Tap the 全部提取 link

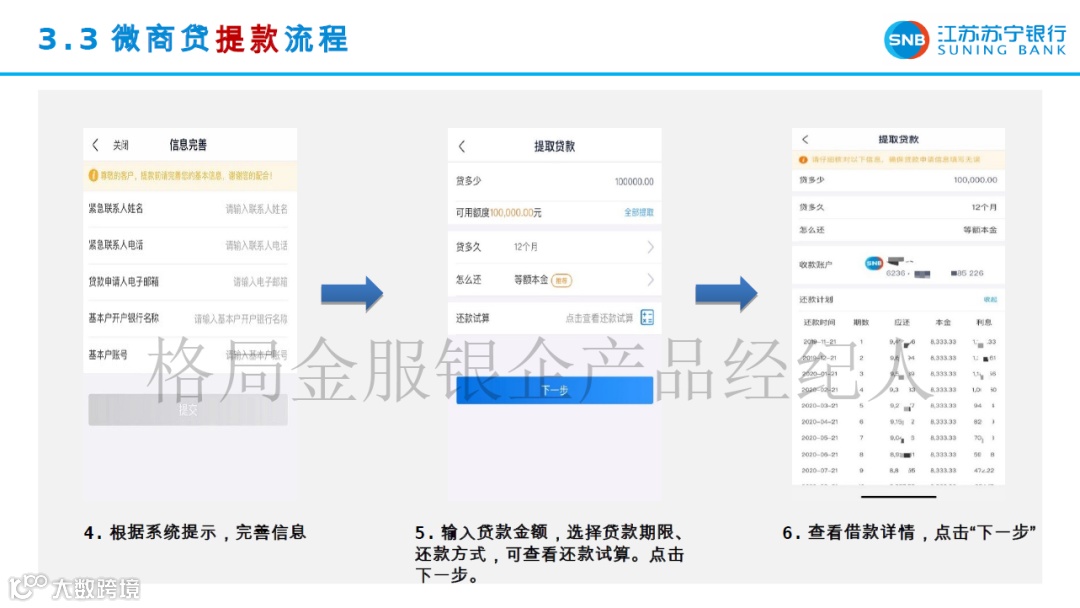pos(638,212)
